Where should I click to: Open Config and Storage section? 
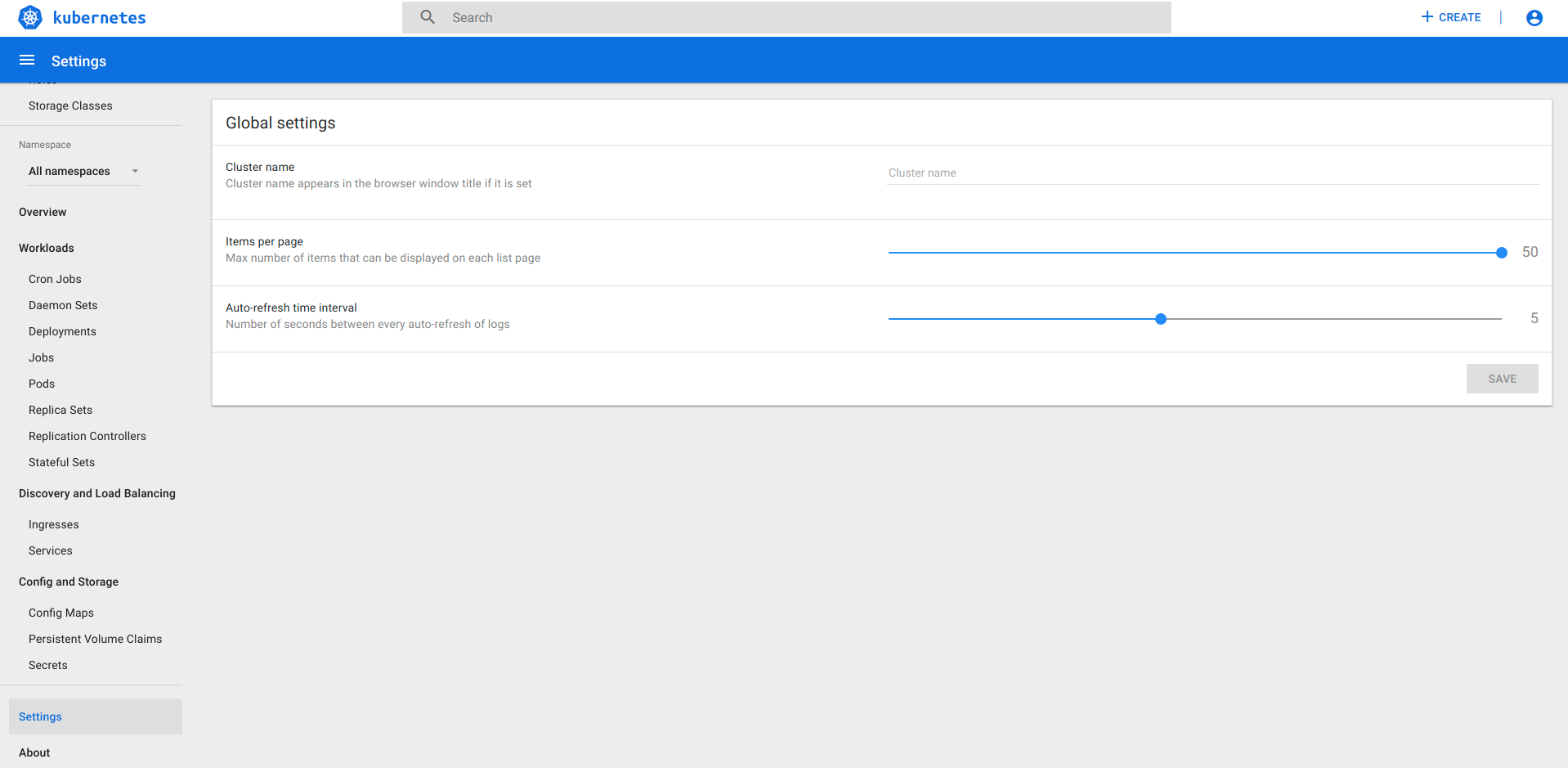(69, 582)
